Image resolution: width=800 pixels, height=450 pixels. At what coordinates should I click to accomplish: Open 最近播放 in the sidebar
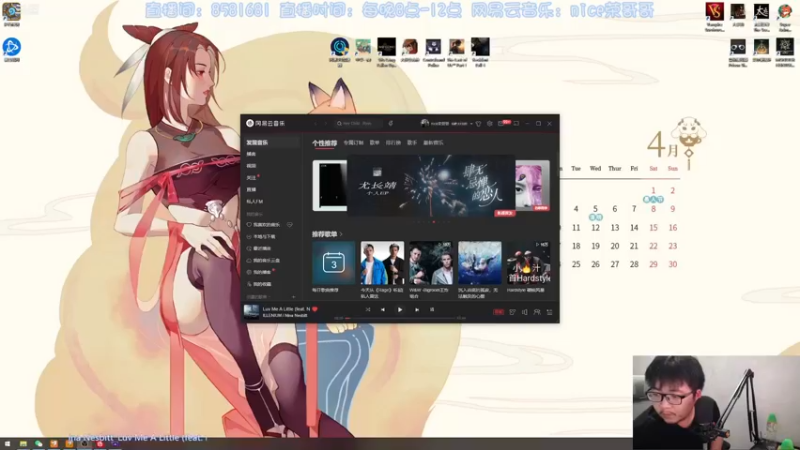[259, 248]
